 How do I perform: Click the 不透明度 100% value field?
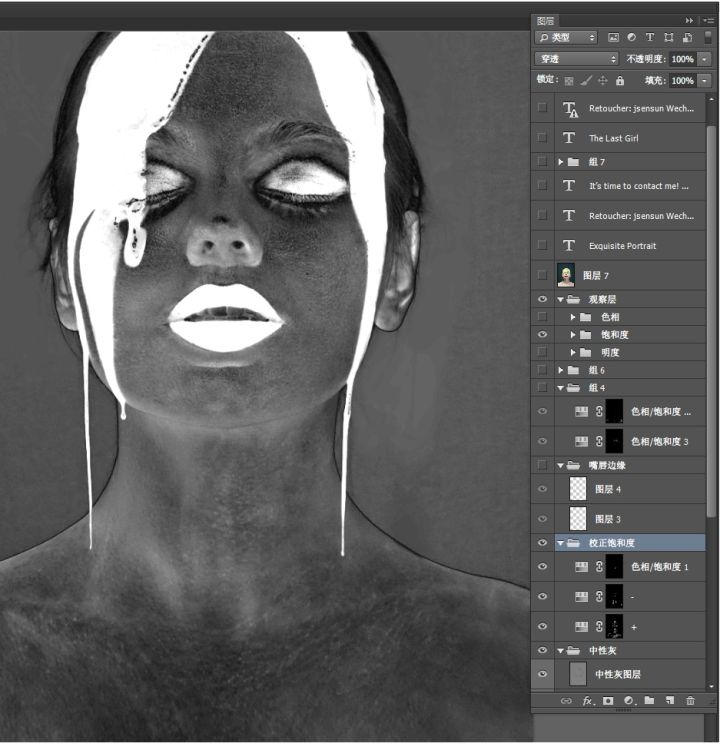683,59
